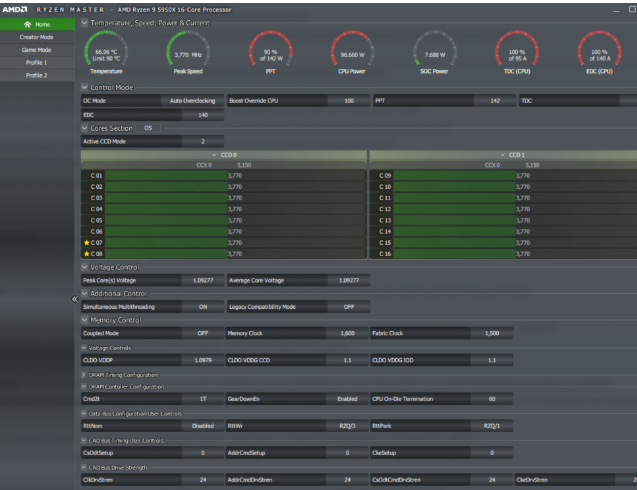Click RttNom Disabled value

click(x=203, y=426)
